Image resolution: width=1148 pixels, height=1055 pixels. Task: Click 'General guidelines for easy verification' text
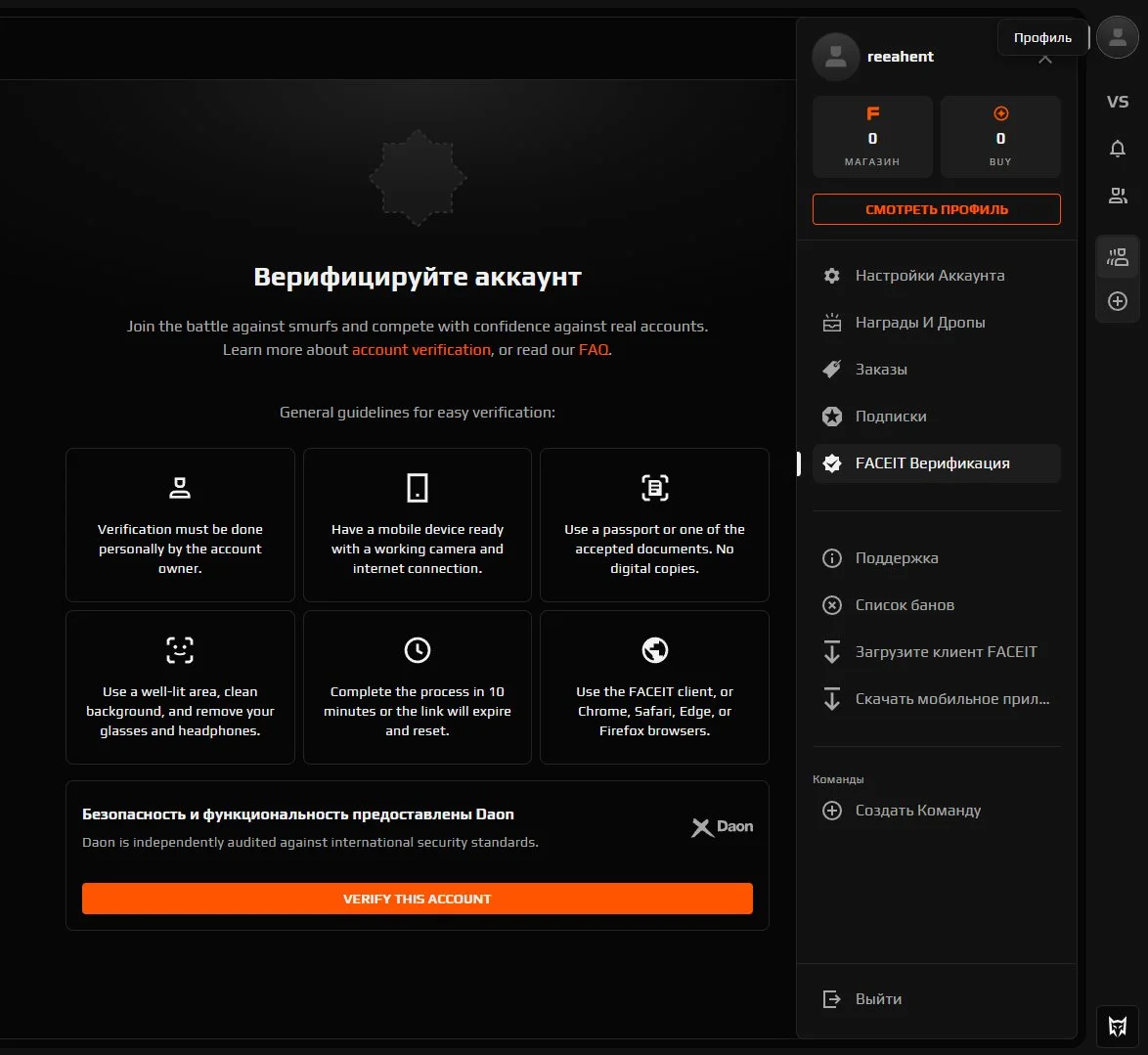[417, 413]
